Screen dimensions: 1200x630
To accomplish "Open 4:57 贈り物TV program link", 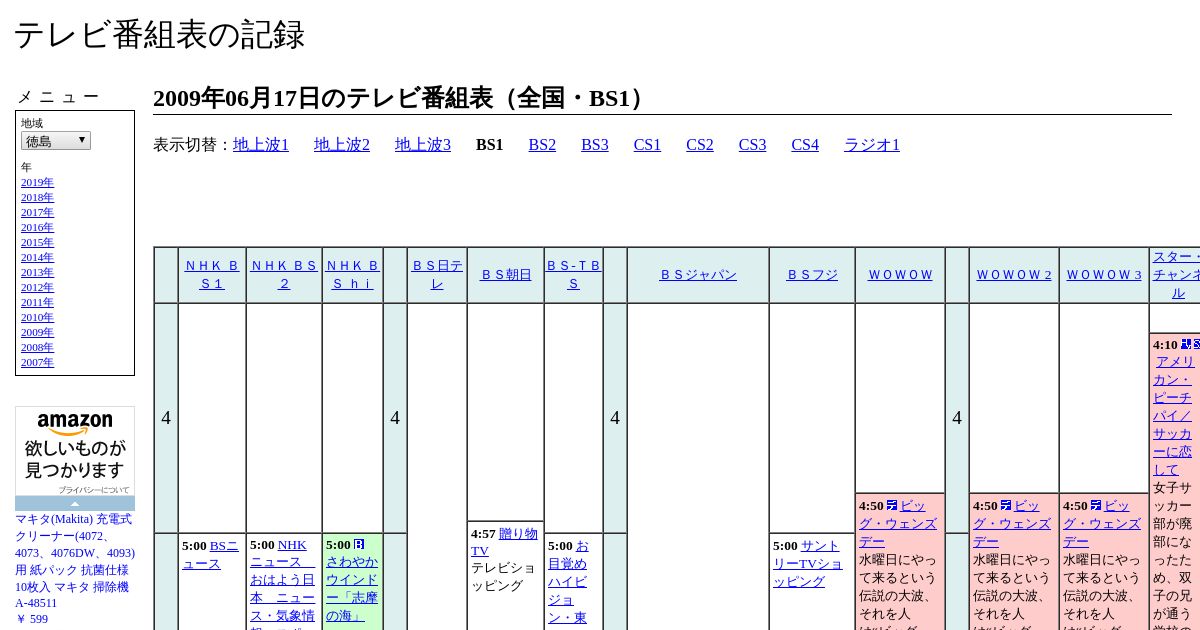I will [504, 542].
